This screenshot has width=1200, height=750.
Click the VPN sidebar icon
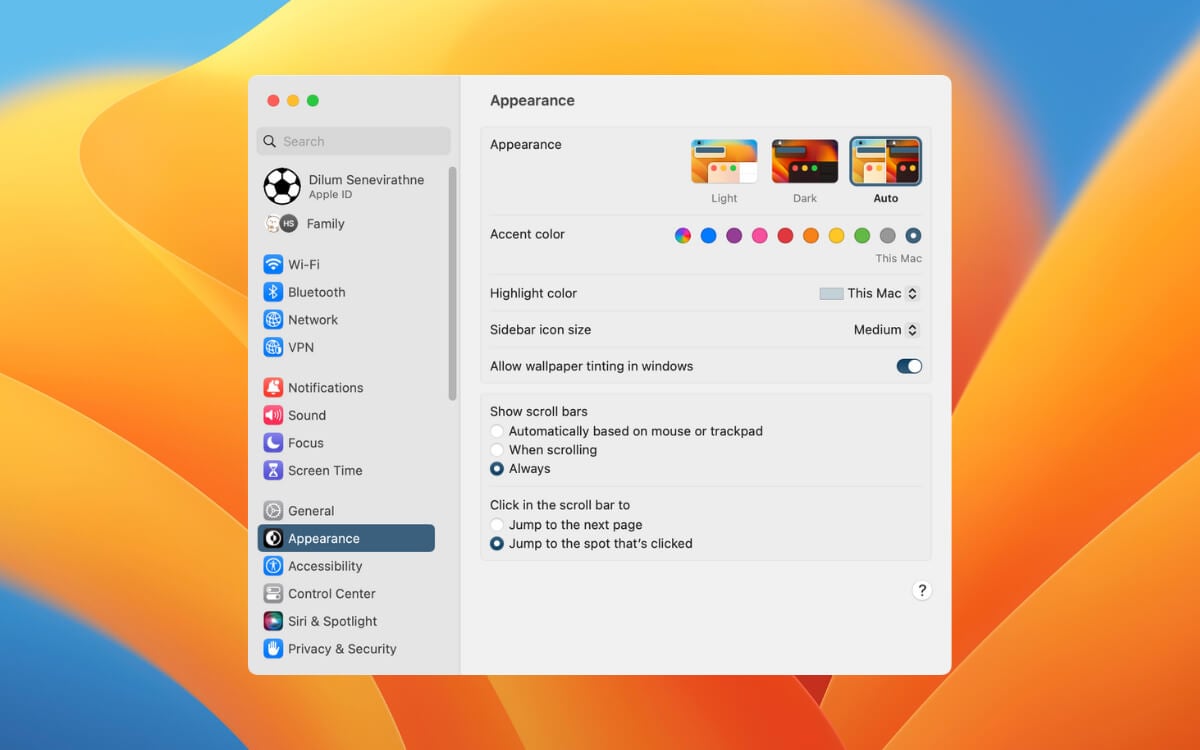point(273,347)
